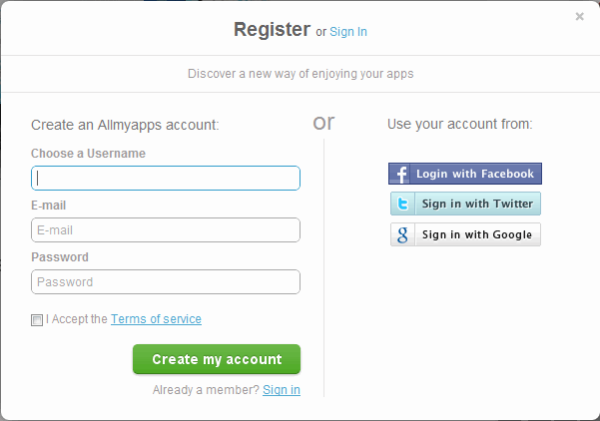Click the 'I Accept the' checkbox label
Image resolution: width=600 pixels, height=421 pixels.
(77, 319)
